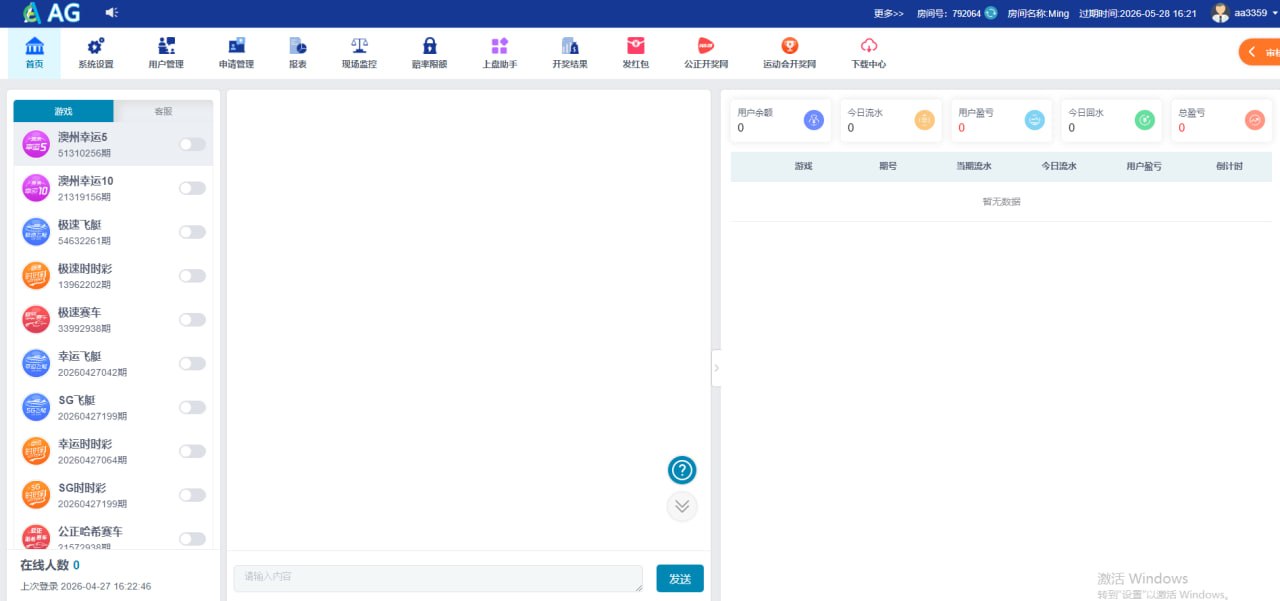Open 赔率限额 with the padlock icon

(430, 53)
